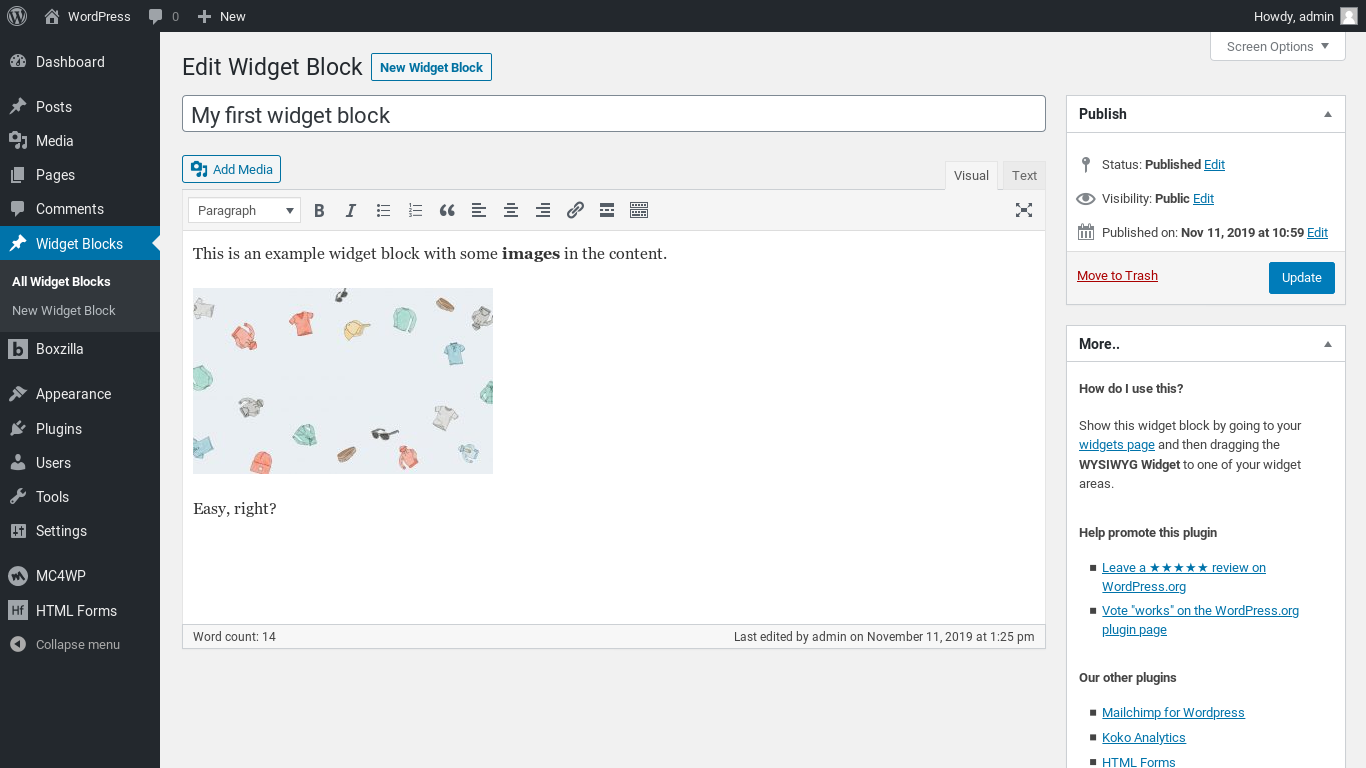Select the clothing image in the editor
Viewport: 1366px width, 768px height.
click(343, 381)
